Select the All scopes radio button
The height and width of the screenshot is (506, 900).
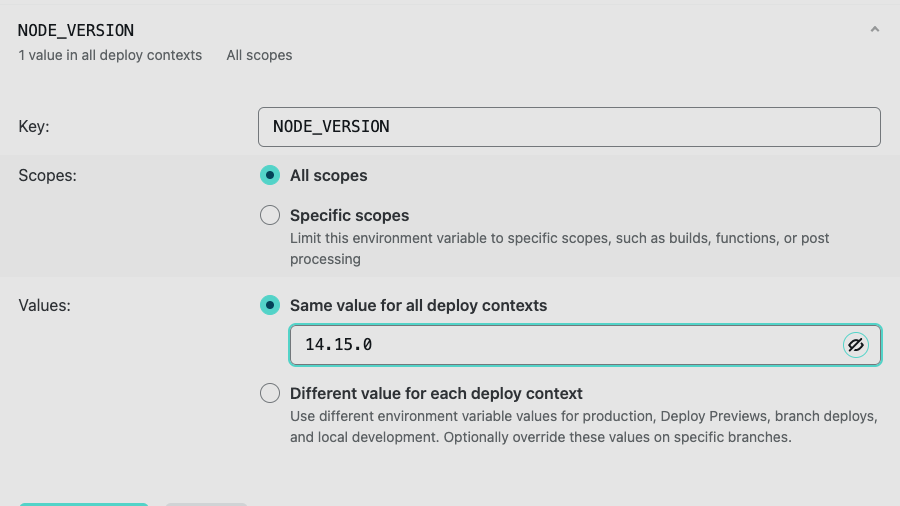[x=270, y=176]
